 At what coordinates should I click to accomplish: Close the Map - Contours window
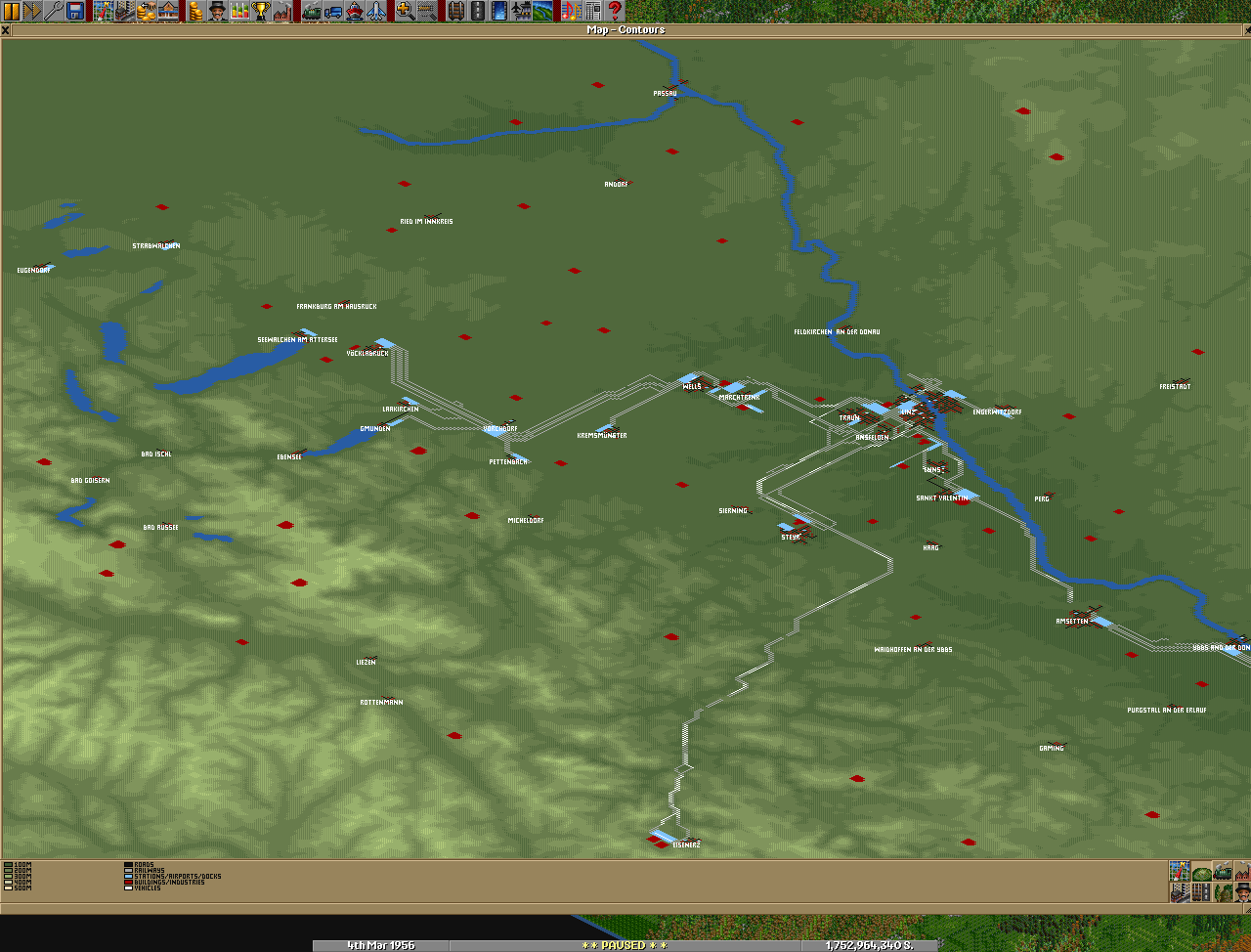point(6,30)
